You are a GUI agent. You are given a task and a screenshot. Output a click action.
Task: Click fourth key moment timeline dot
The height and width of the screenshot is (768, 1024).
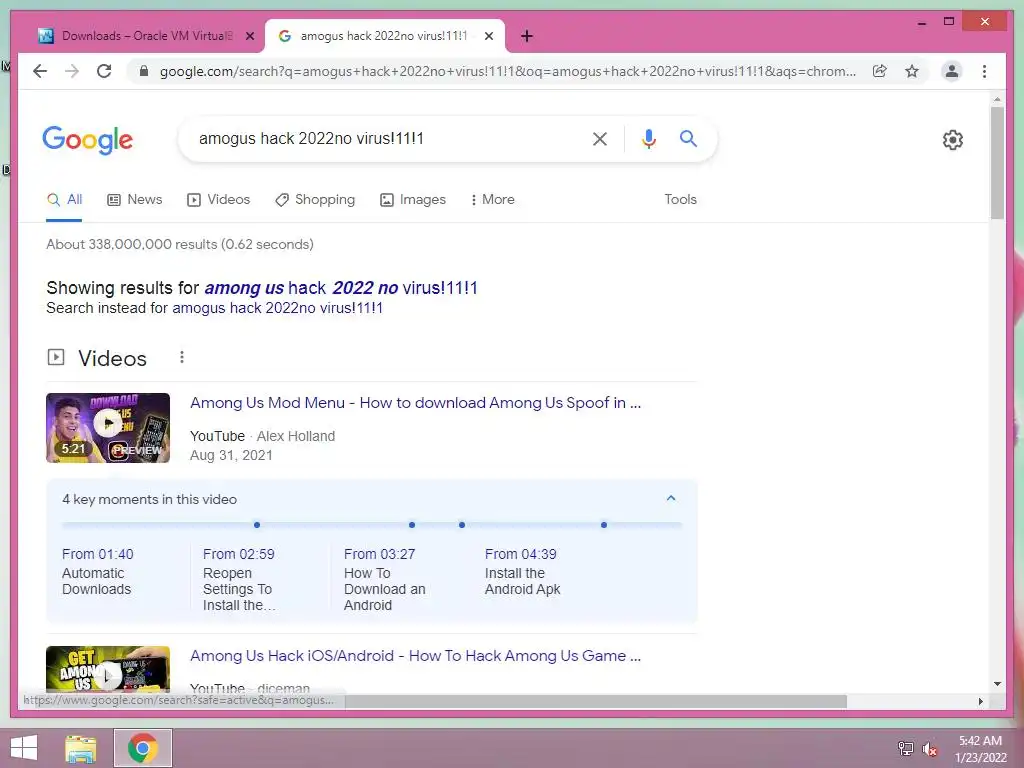603,525
